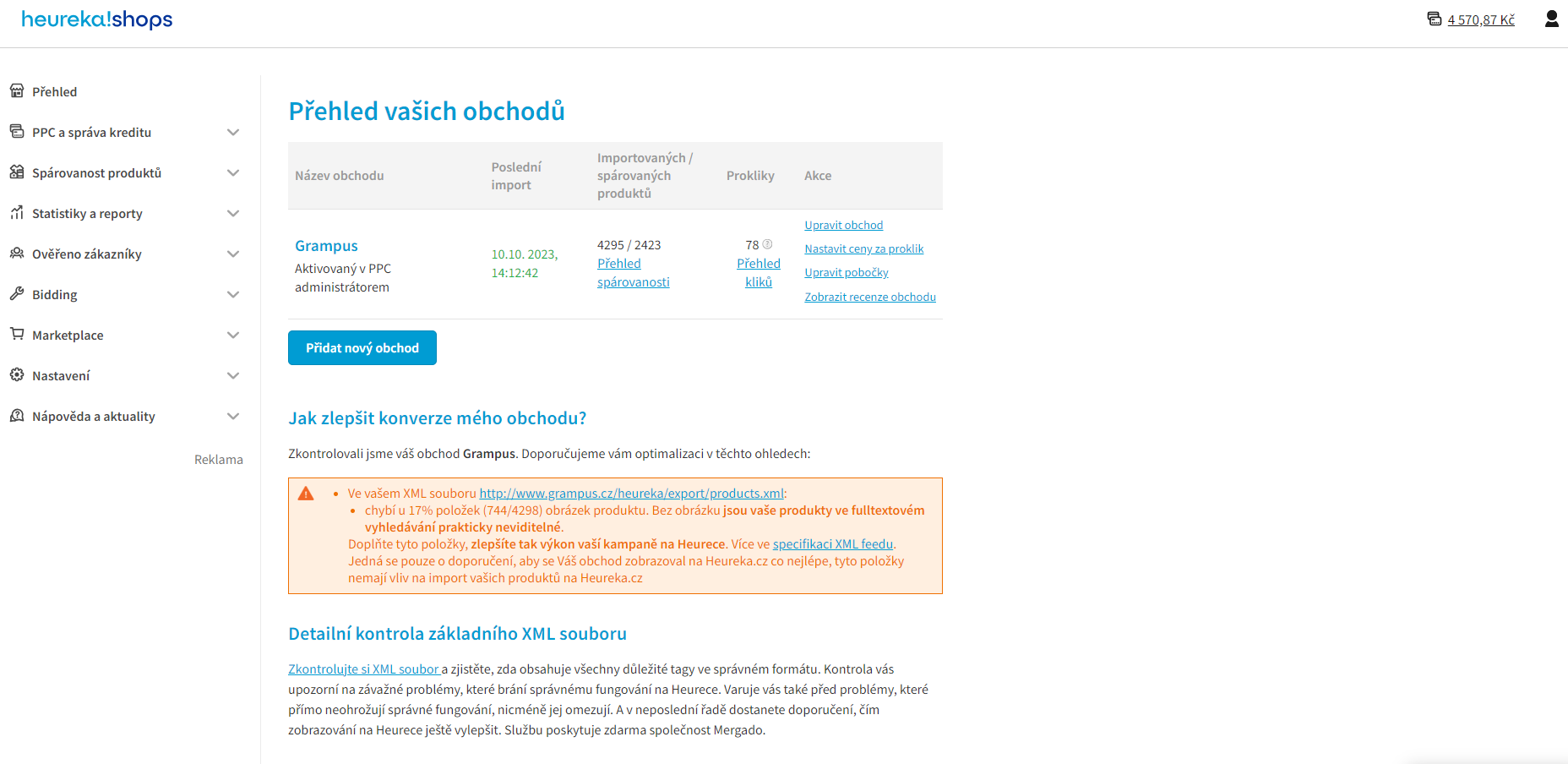Click the credit wallet icon in header

(1434, 19)
